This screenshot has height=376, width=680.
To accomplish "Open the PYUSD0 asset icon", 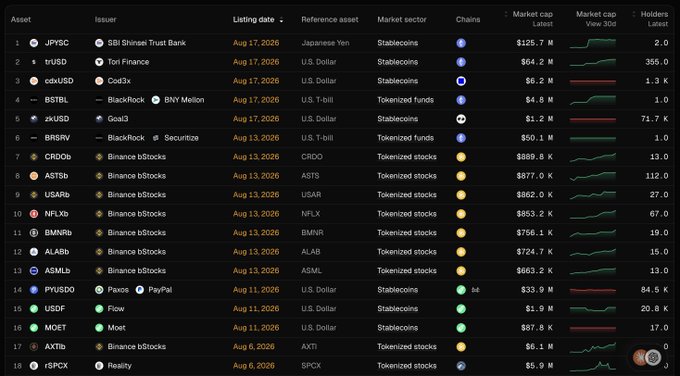I will pos(34,290).
